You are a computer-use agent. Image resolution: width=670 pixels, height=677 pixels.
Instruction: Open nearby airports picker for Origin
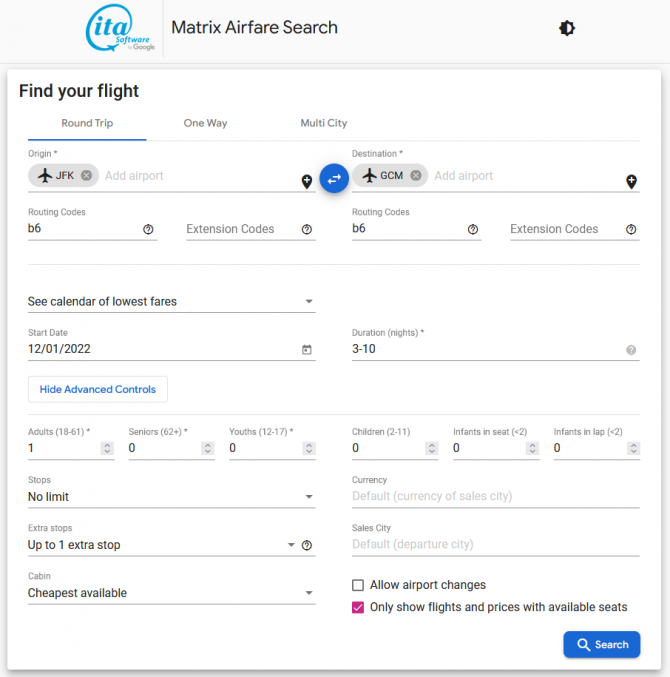click(307, 181)
